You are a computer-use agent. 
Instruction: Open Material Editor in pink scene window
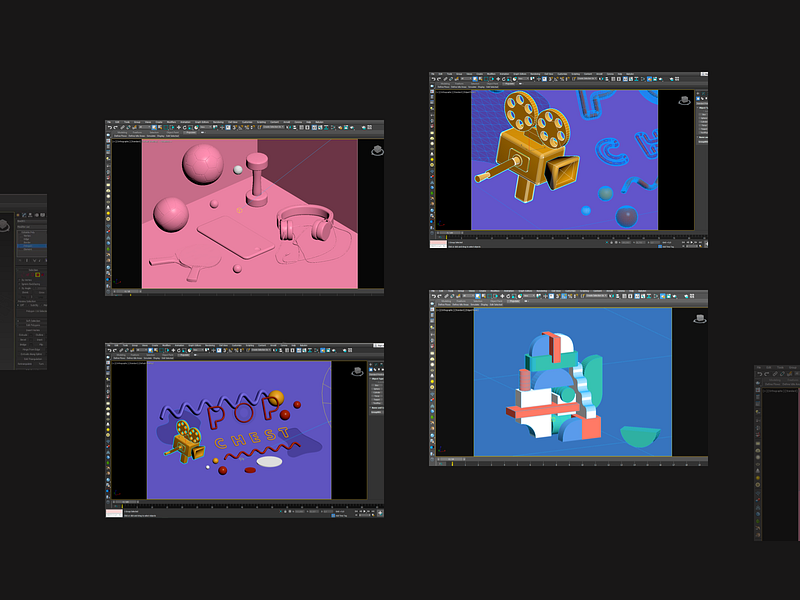[333, 128]
